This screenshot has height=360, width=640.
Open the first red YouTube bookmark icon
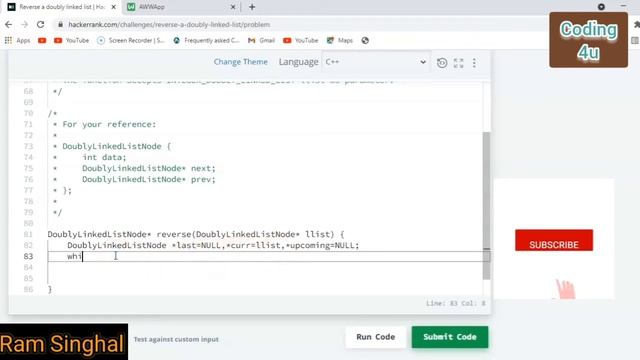pyautogui.click(x=42, y=40)
